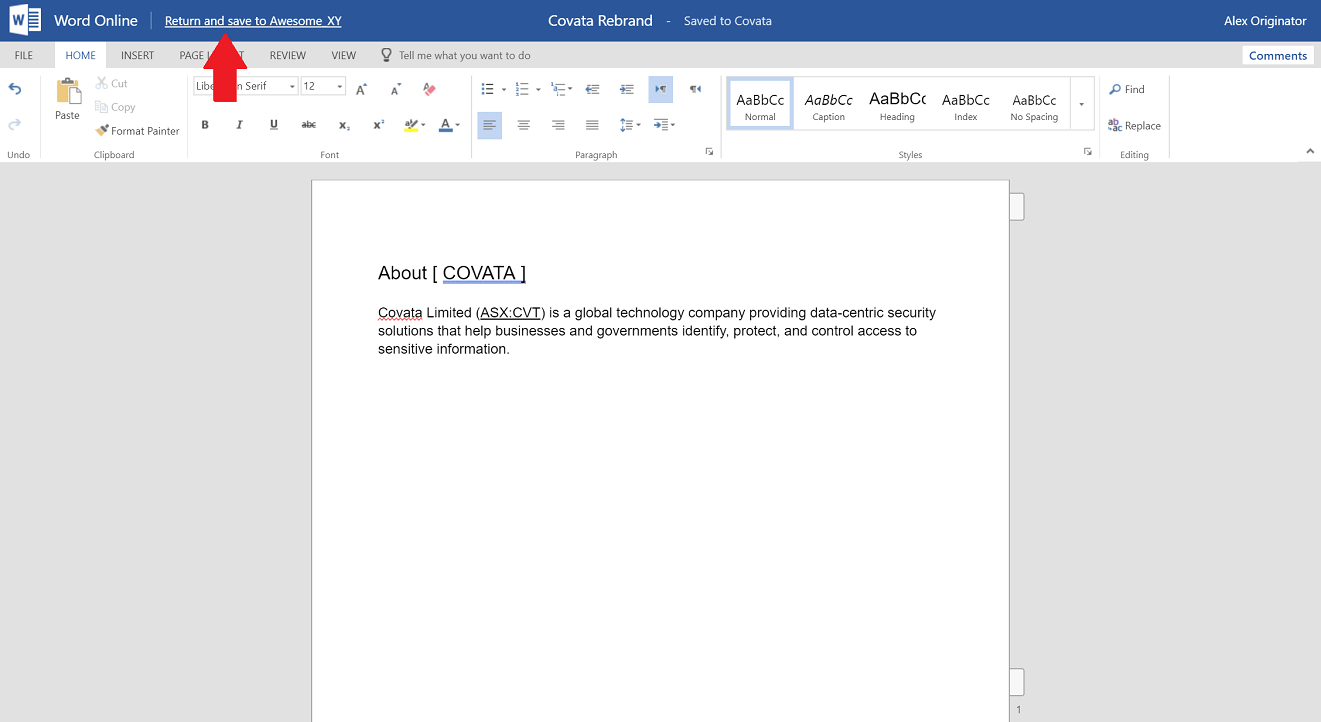1321x722 pixels.
Task: Apply the font color swatch
Action: [x=446, y=125]
